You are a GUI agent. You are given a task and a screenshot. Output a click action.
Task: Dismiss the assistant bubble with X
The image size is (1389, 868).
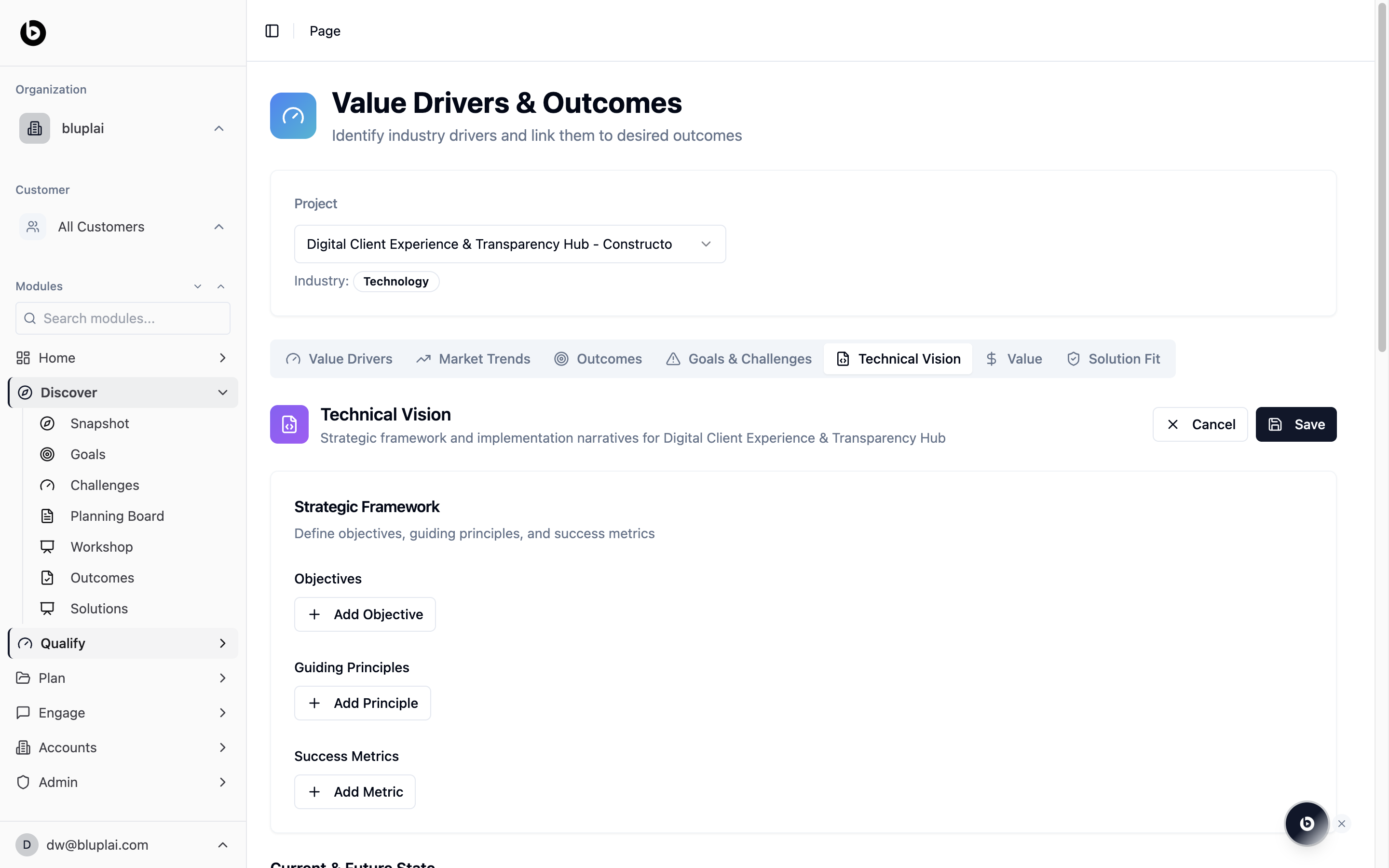1341,823
